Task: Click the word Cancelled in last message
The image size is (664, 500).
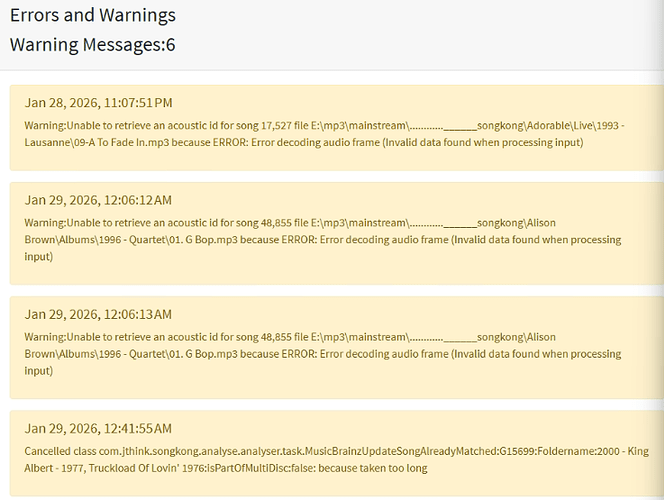Action: point(49,451)
